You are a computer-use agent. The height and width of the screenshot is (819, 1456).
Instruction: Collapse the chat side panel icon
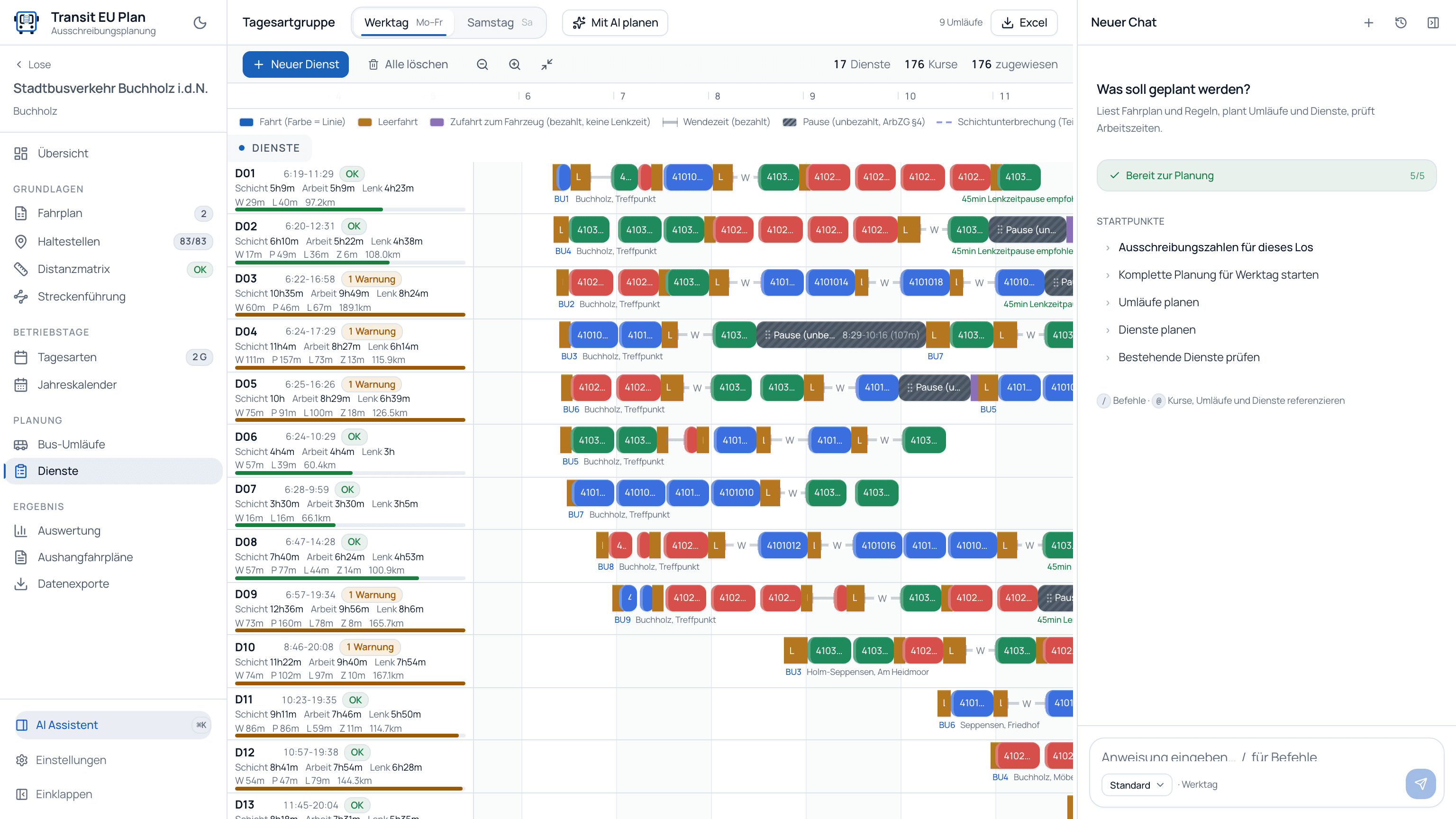coord(1433,23)
